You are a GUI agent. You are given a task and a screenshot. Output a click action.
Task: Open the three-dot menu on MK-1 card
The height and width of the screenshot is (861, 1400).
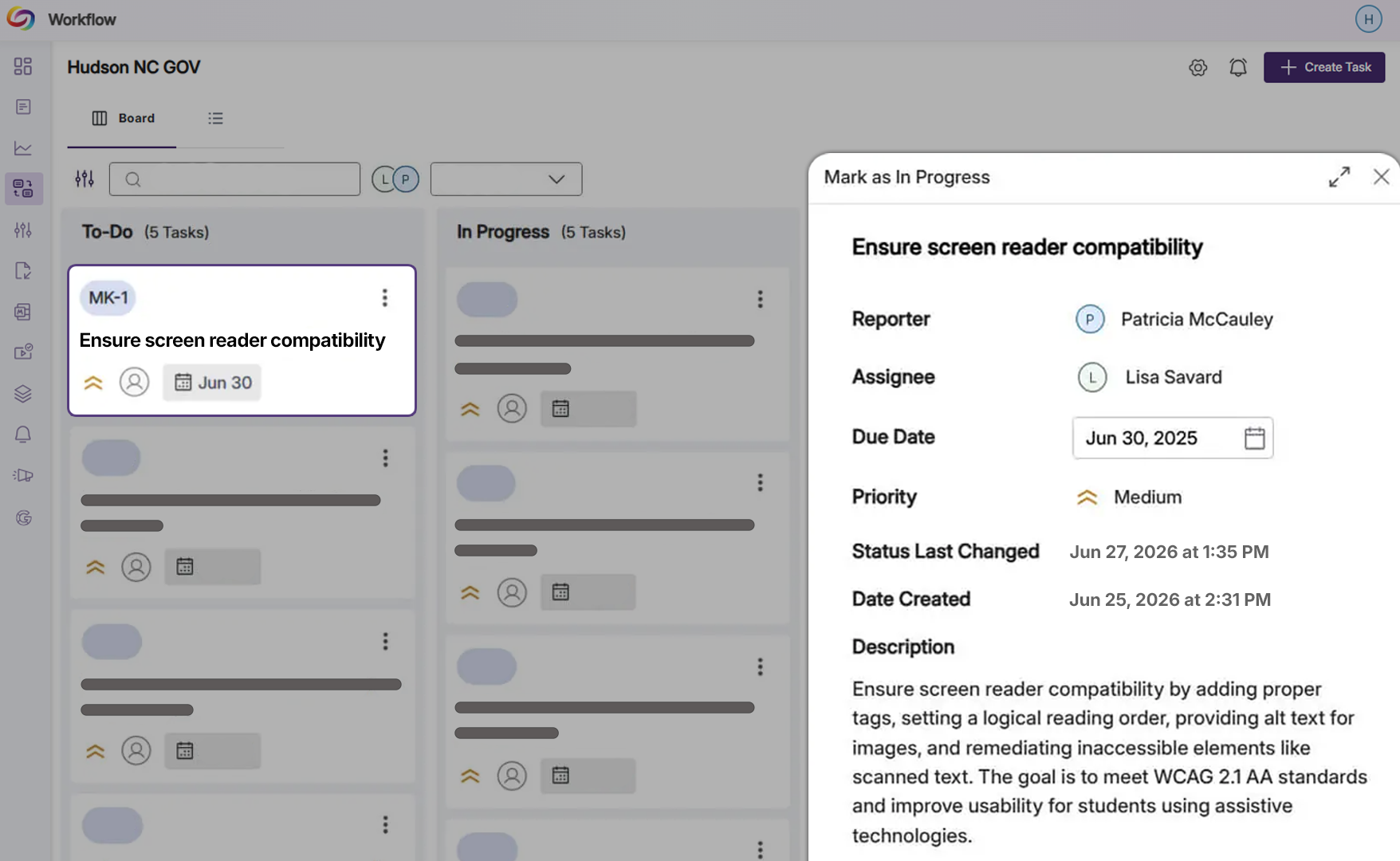click(384, 297)
